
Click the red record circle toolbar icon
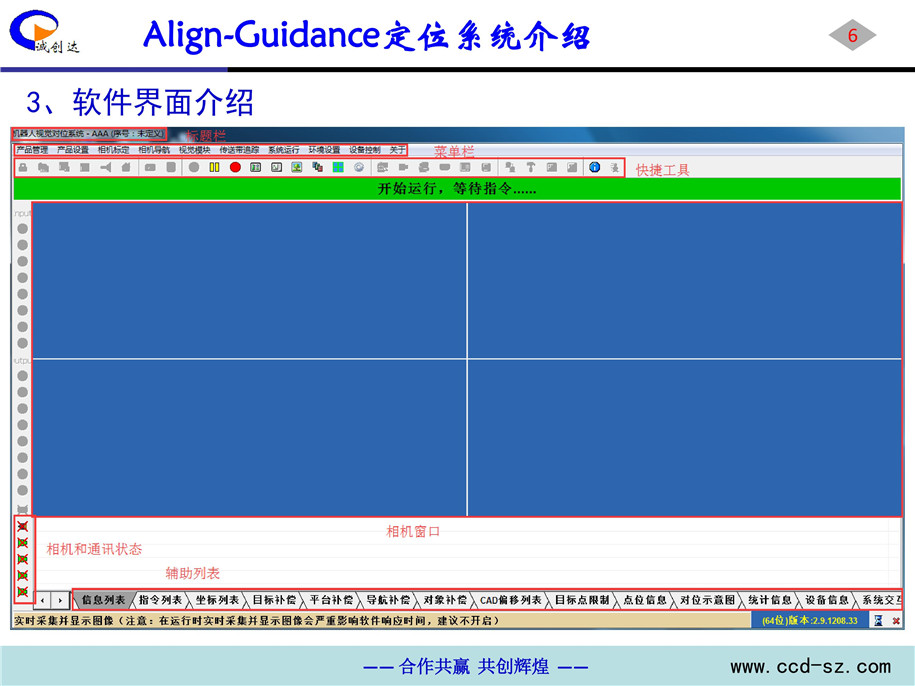(x=235, y=167)
